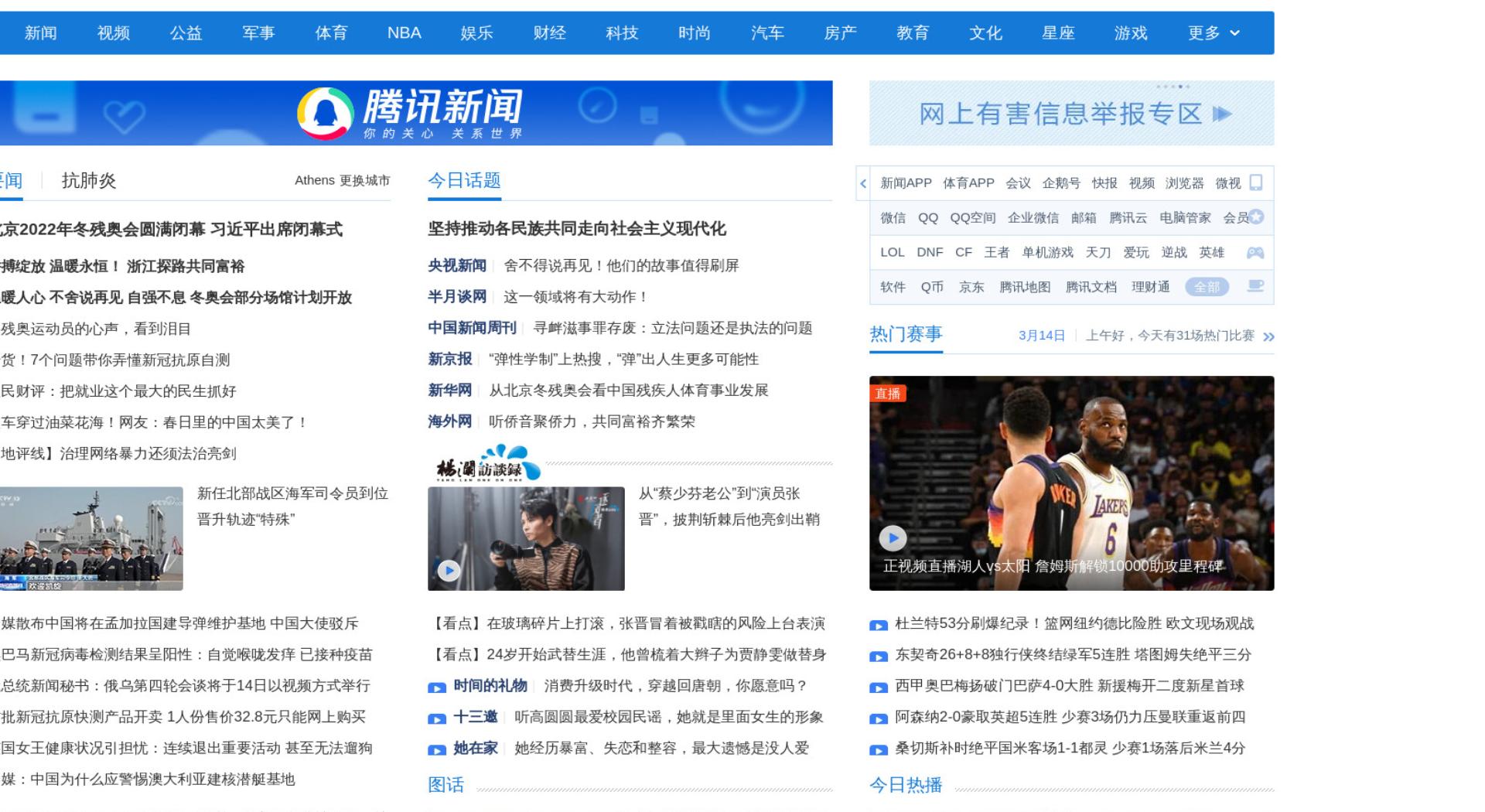Click the 今日热播 section heading
The image size is (1485, 812).
[906, 785]
